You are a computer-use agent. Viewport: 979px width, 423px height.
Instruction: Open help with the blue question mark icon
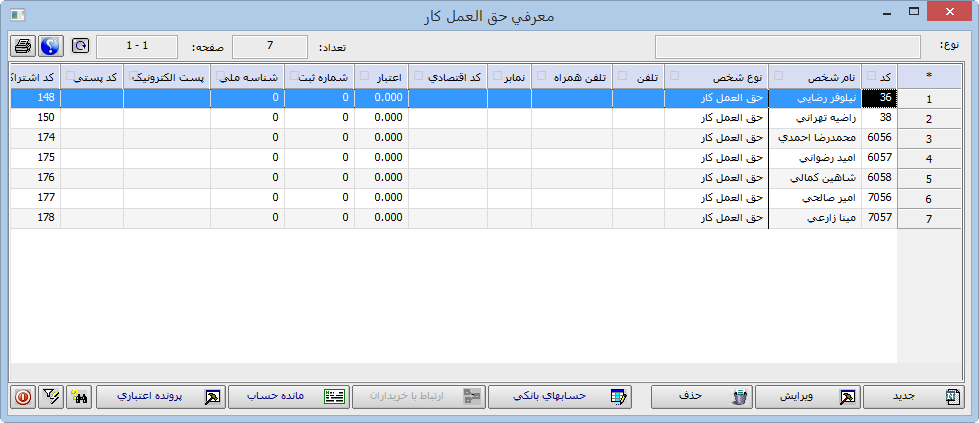50,46
